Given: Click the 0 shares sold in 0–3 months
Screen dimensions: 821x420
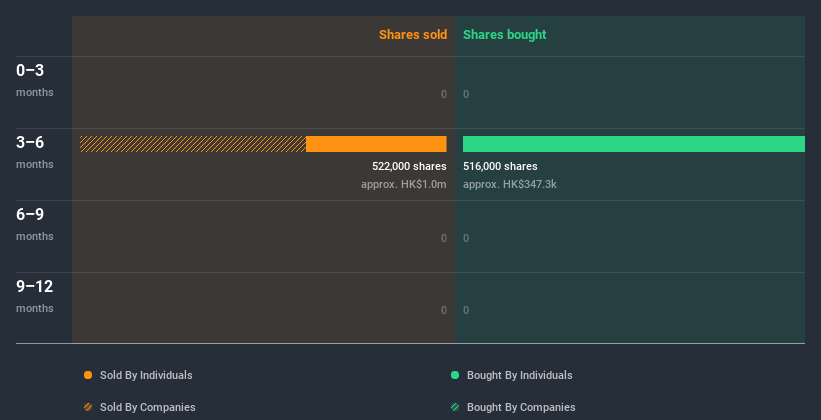Looking at the screenshot, I should (444, 94).
